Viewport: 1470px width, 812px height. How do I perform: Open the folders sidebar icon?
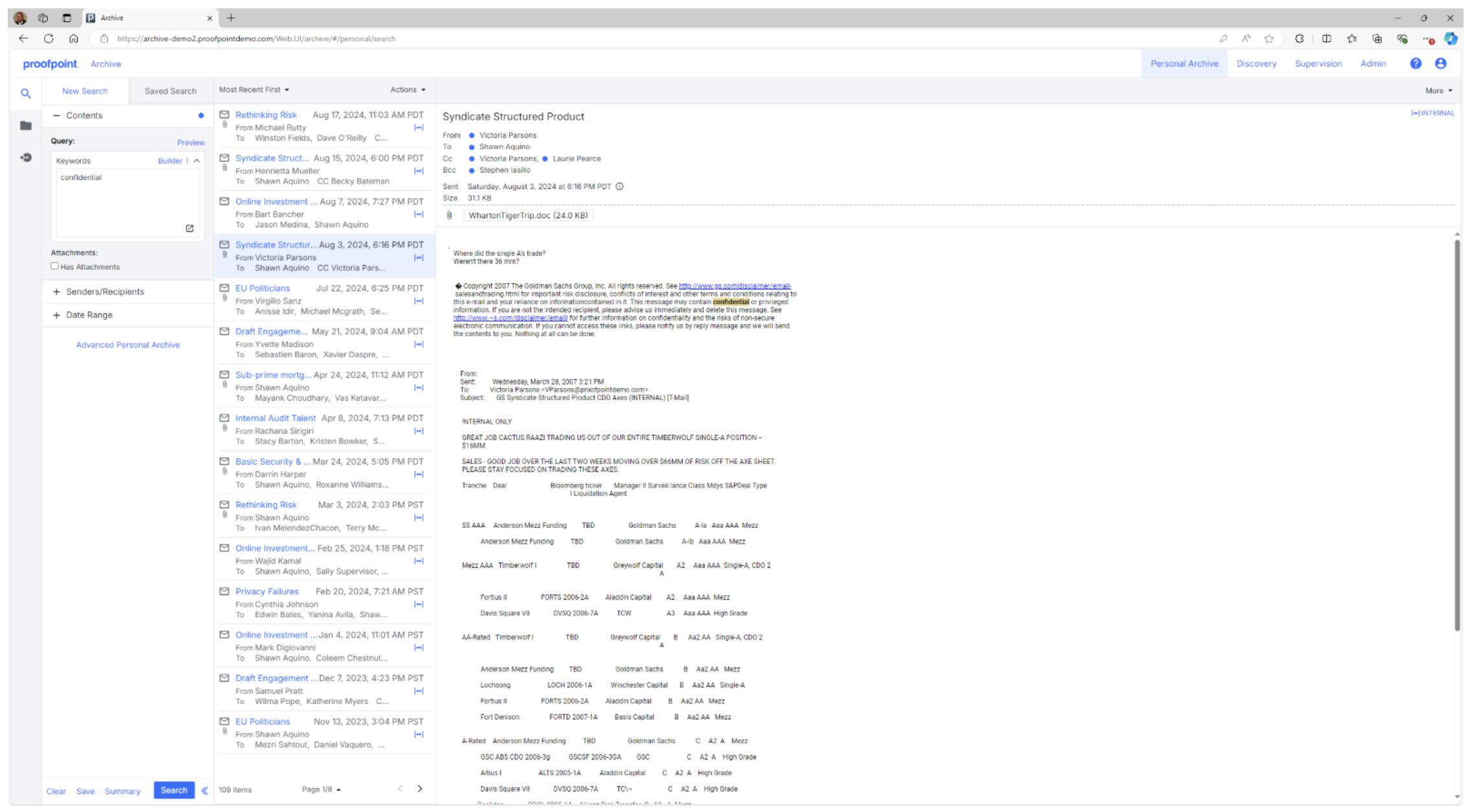[x=26, y=126]
